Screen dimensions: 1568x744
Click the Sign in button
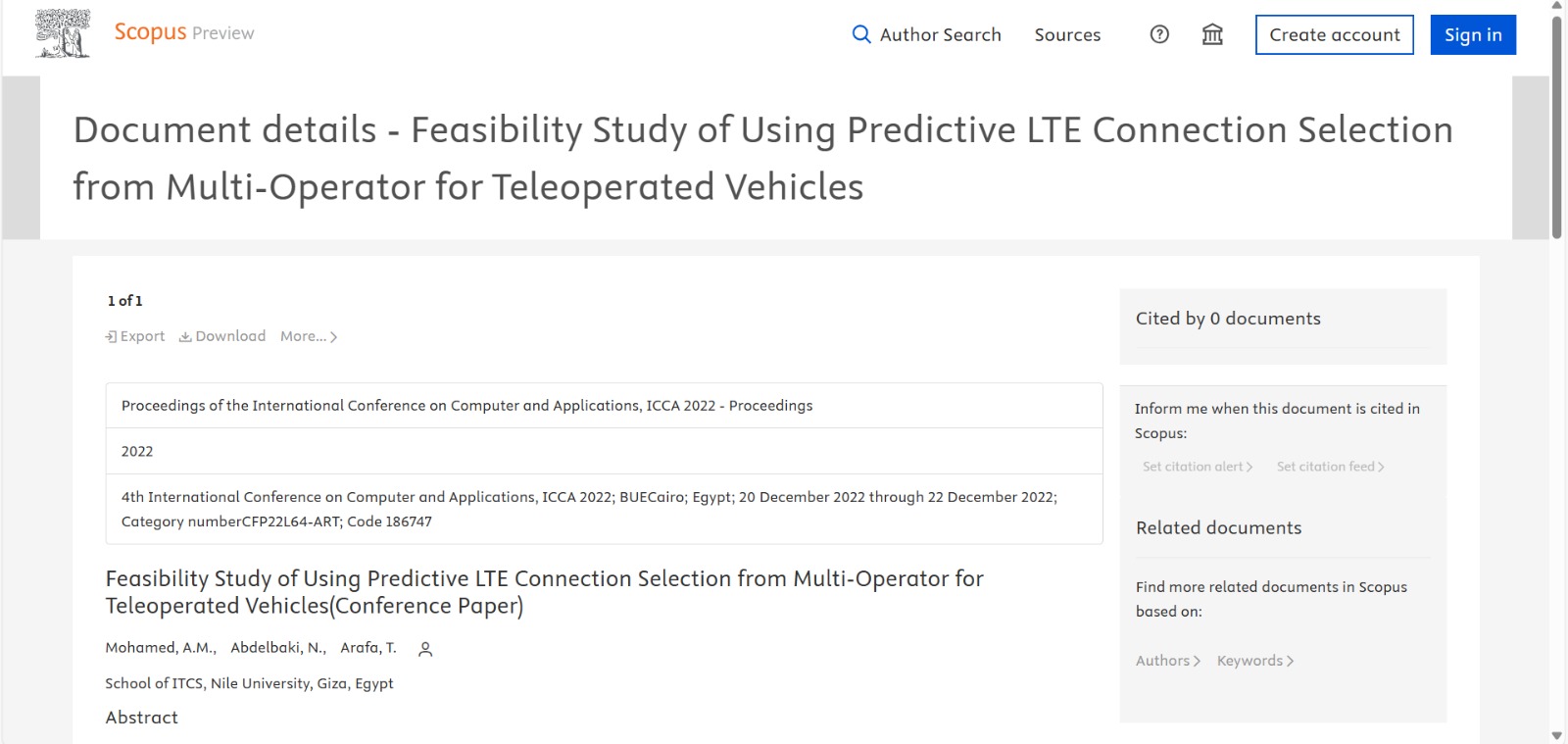pyautogui.click(x=1472, y=34)
